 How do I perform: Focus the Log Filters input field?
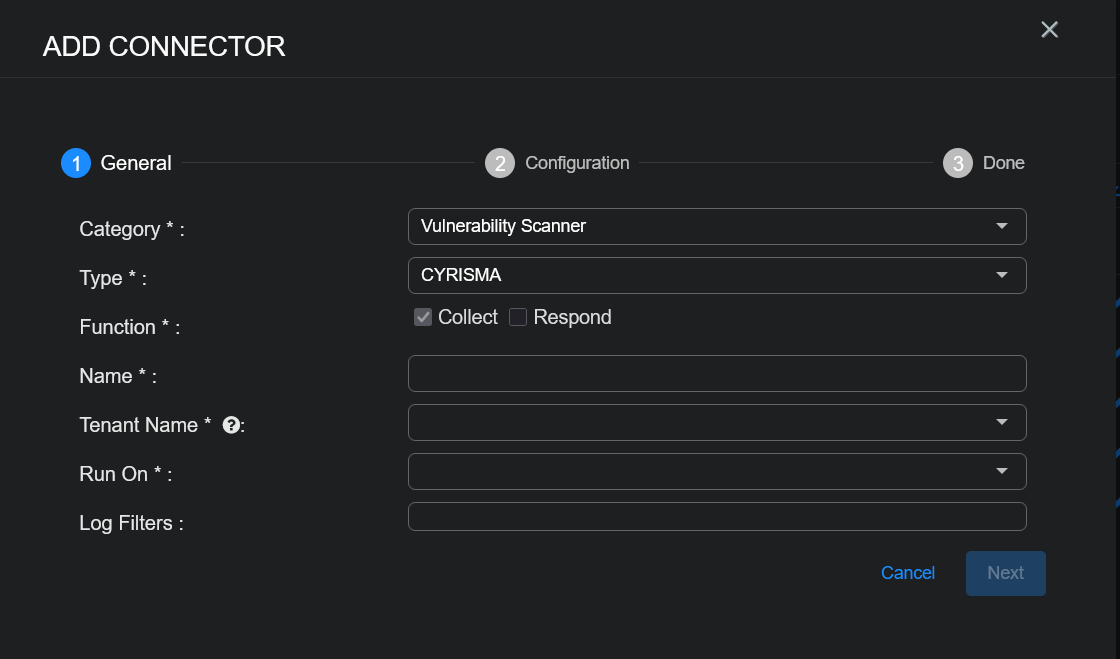(x=717, y=516)
